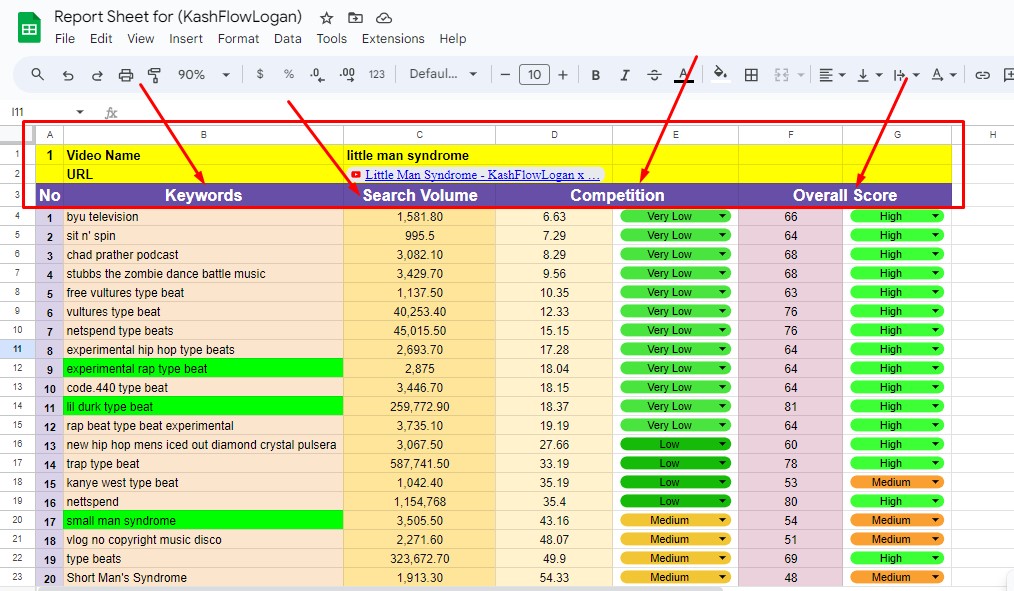Open the Help menu
The width and height of the screenshot is (1014, 591).
(x=453, y=39)
